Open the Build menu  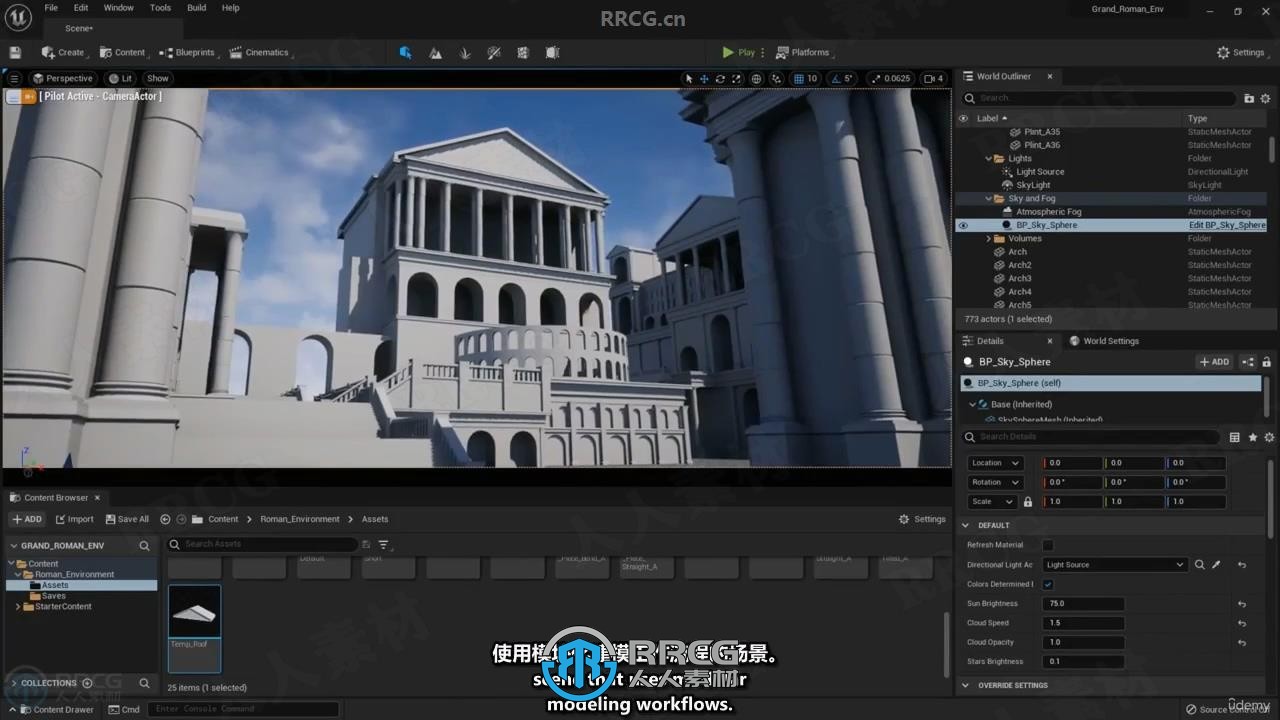[197, 8]
